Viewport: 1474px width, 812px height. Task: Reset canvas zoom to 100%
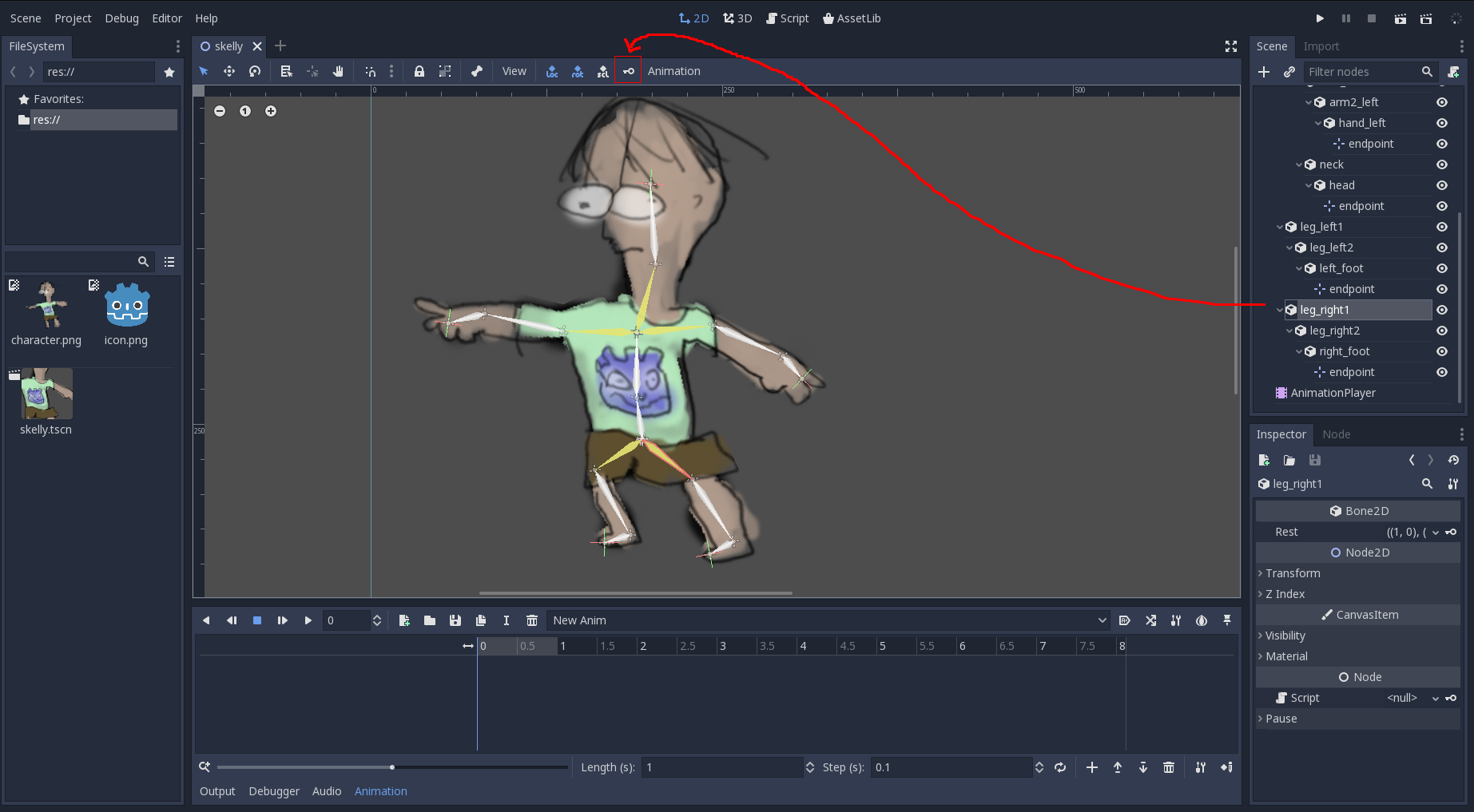point(245,111)
